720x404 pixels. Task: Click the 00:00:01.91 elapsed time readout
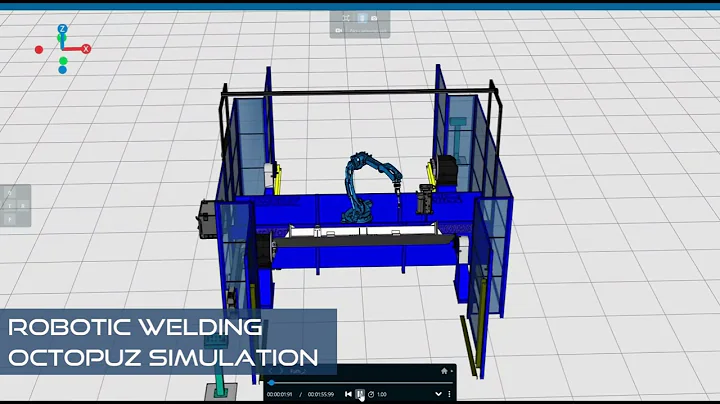[279, 394]
